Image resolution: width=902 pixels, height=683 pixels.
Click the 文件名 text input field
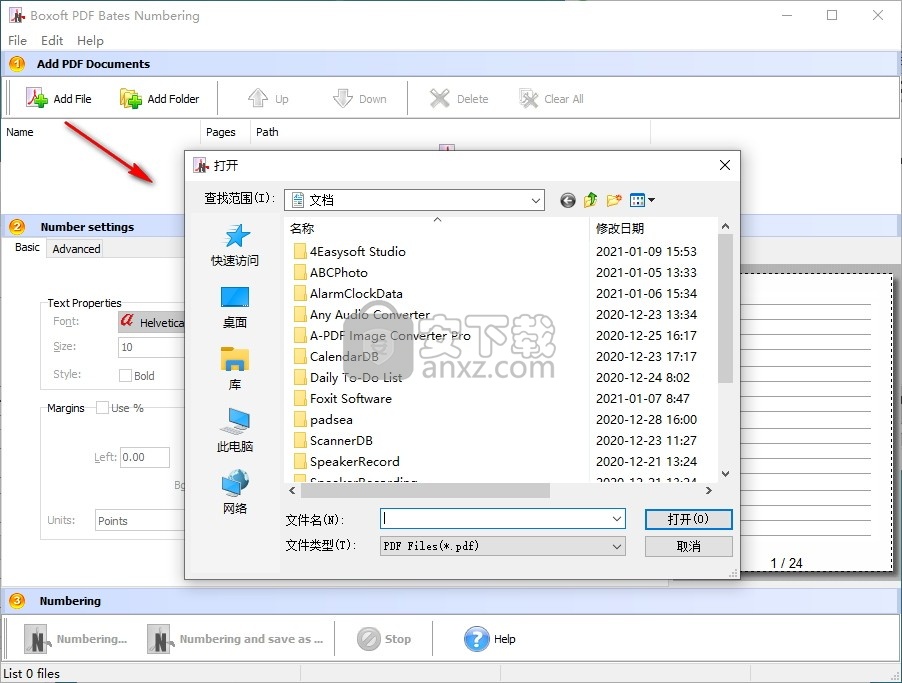point(495,519)
